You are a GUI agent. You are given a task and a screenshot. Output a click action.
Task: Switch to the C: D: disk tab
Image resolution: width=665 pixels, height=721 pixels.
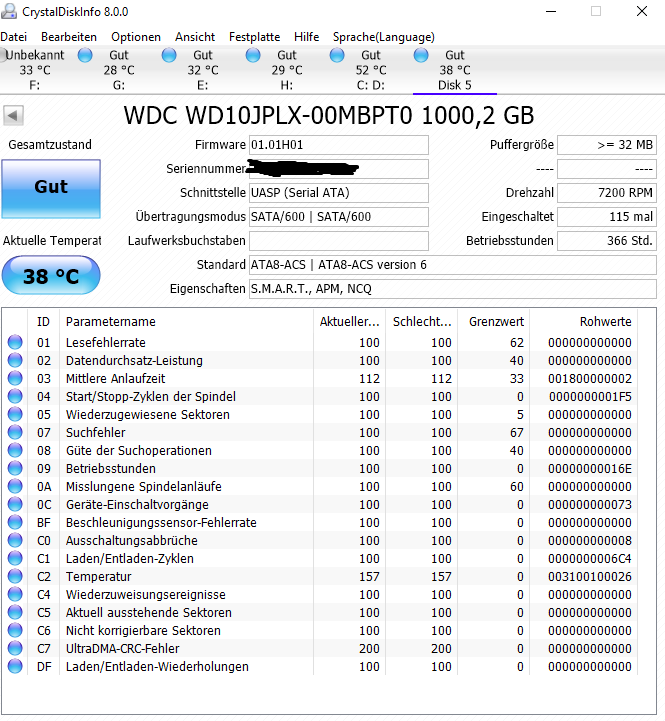(x=371, y=70)
